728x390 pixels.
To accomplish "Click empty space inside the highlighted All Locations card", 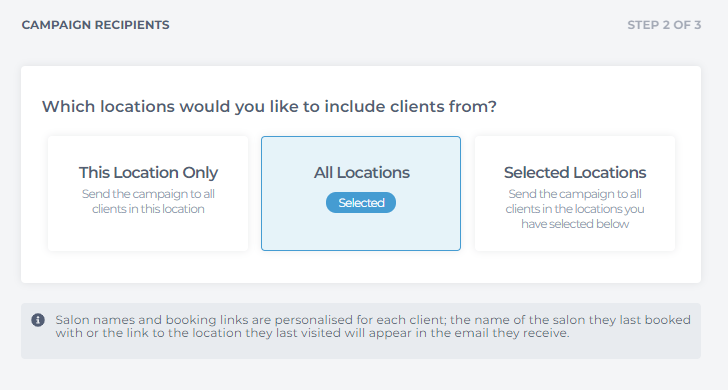I will (x=361, y=233).
